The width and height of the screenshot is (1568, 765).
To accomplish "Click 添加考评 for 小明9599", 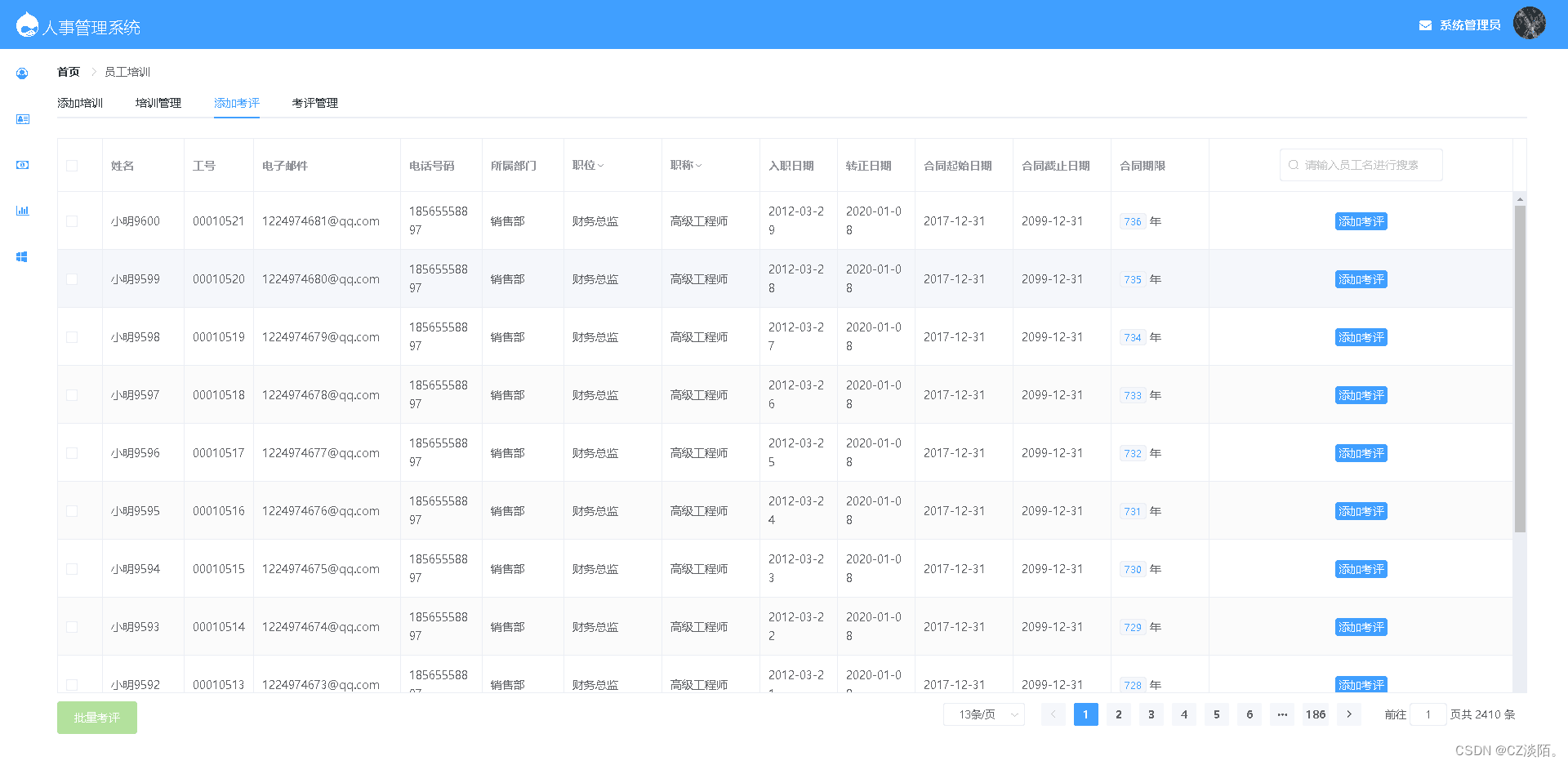I will point(1361,279).
